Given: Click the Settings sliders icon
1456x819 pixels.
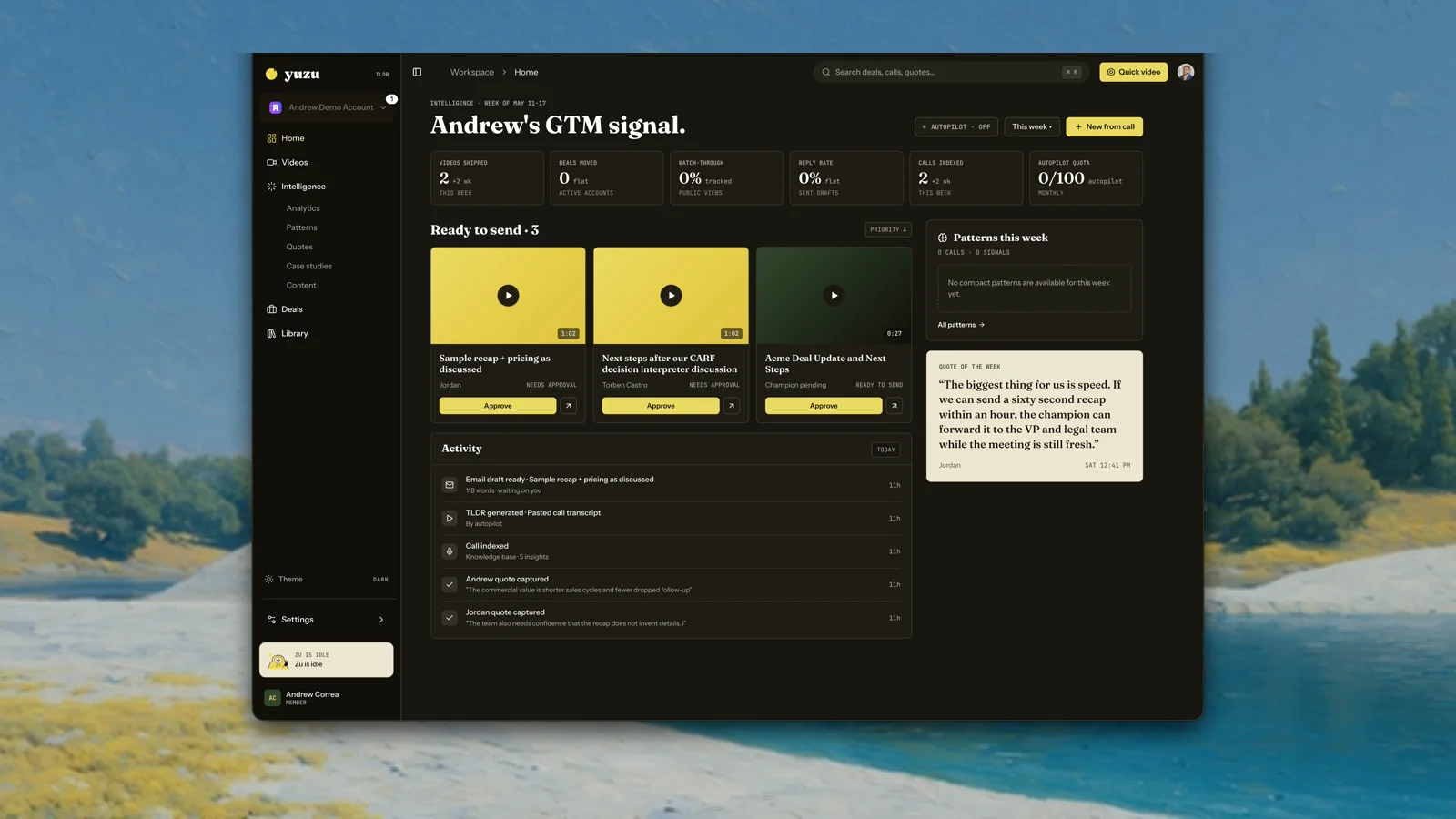Looking at the screenshot, I should 271,620.
